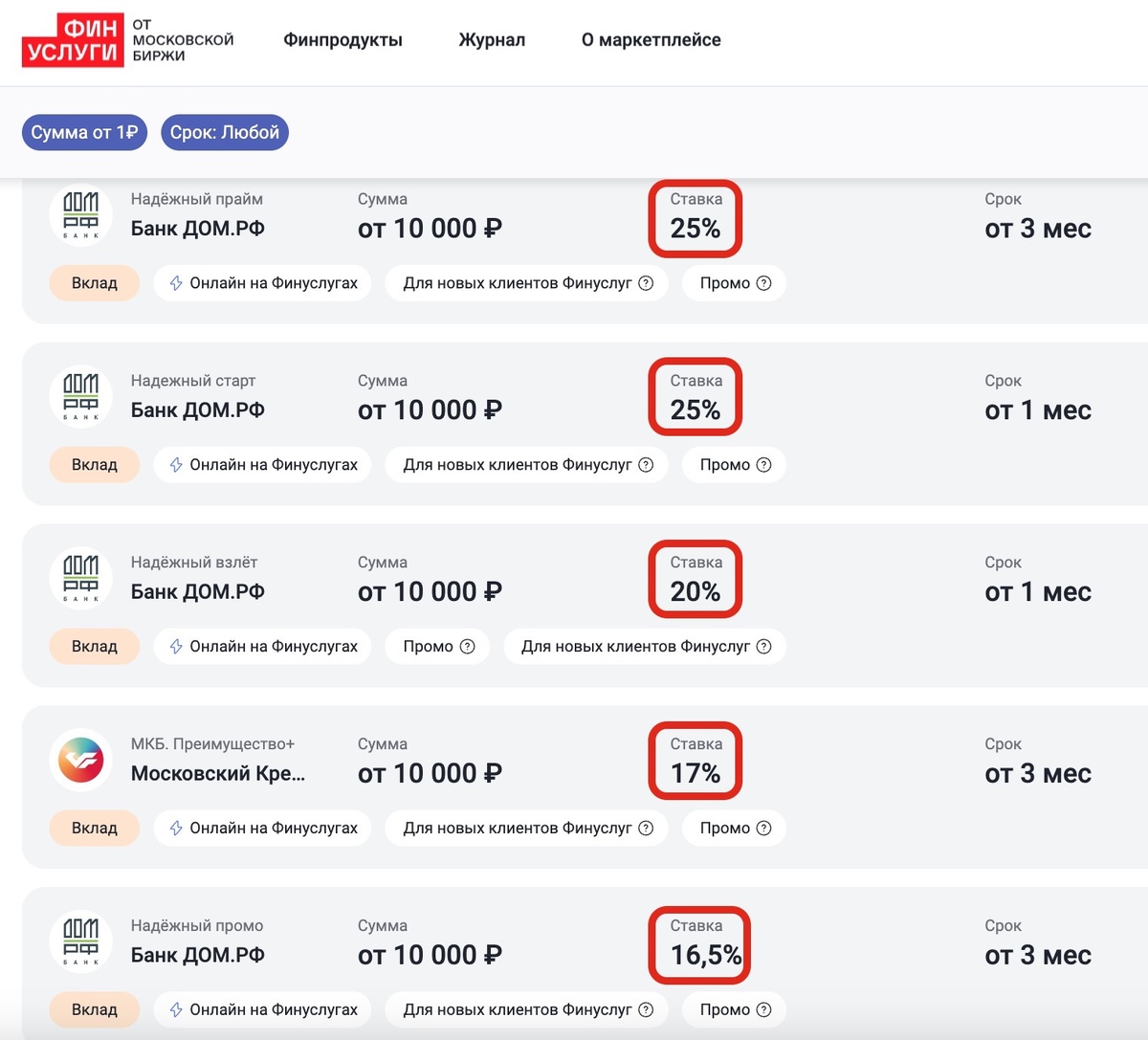Screen dimensions: 1148x1040
Task: Click Московский Кредитный Банк logo icon
Action: pyautogui.click(x=81, y=761)
